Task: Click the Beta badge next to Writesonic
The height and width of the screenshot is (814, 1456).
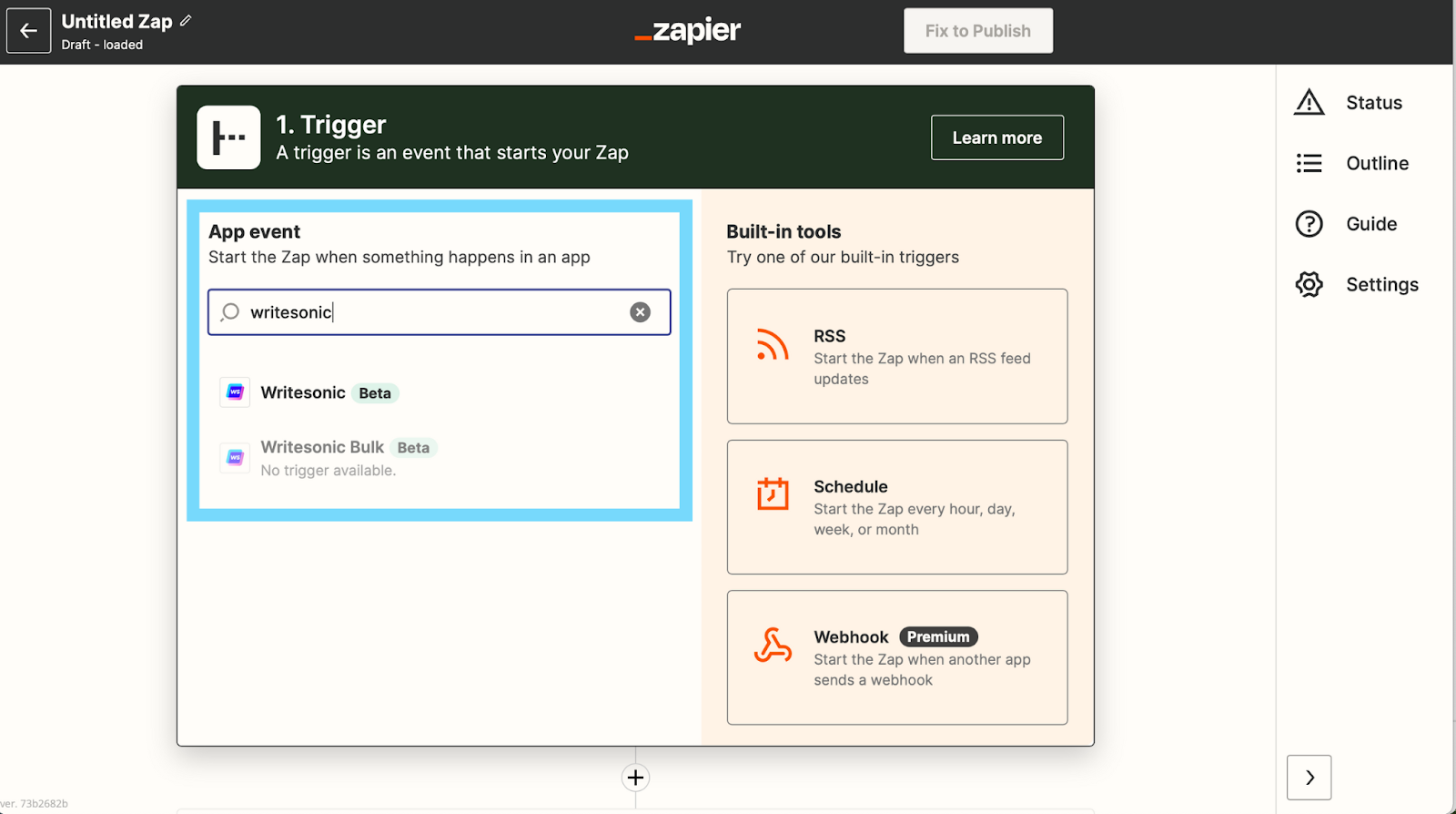Action: 375,393
